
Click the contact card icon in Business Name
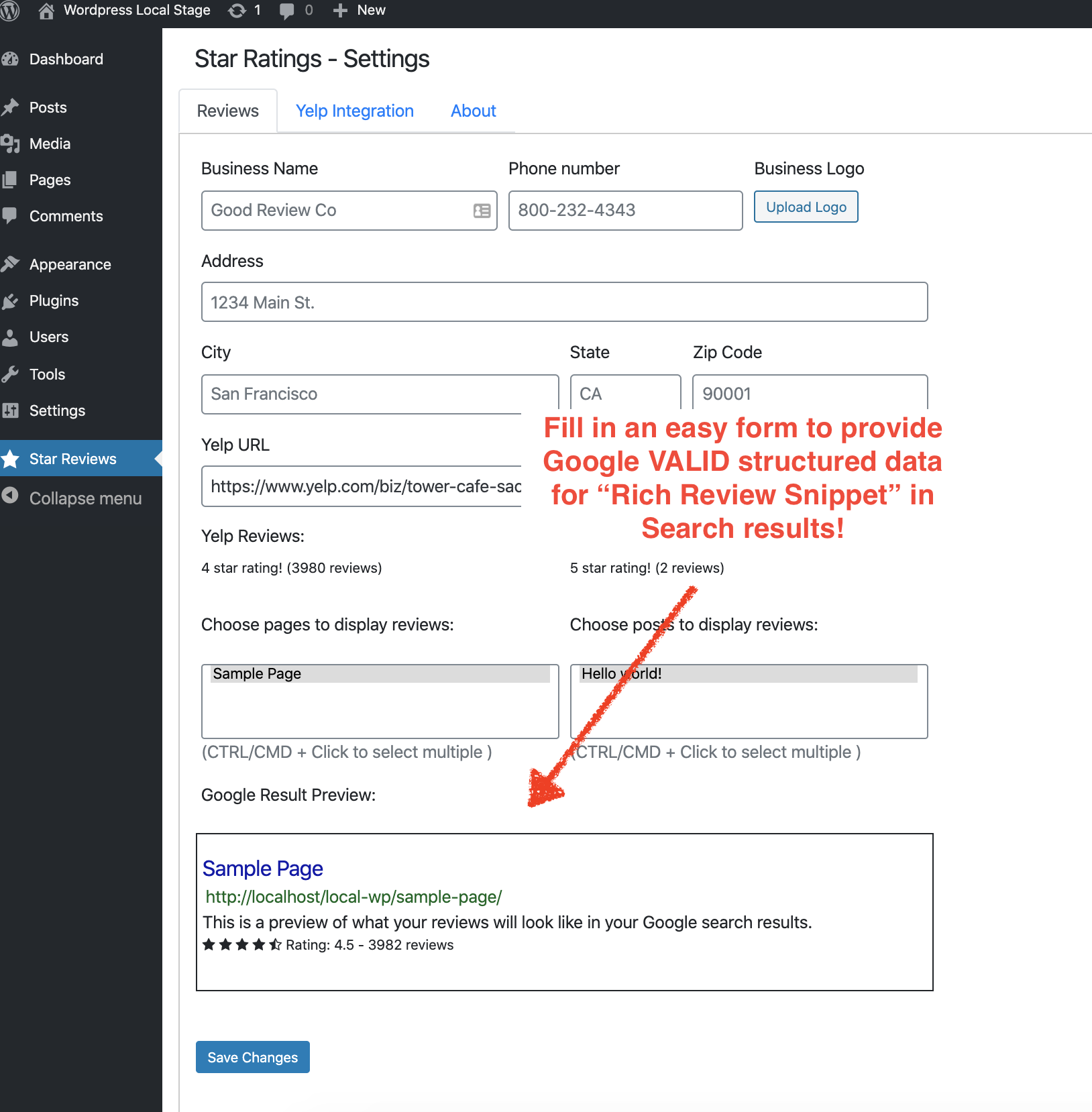[482, 211]
